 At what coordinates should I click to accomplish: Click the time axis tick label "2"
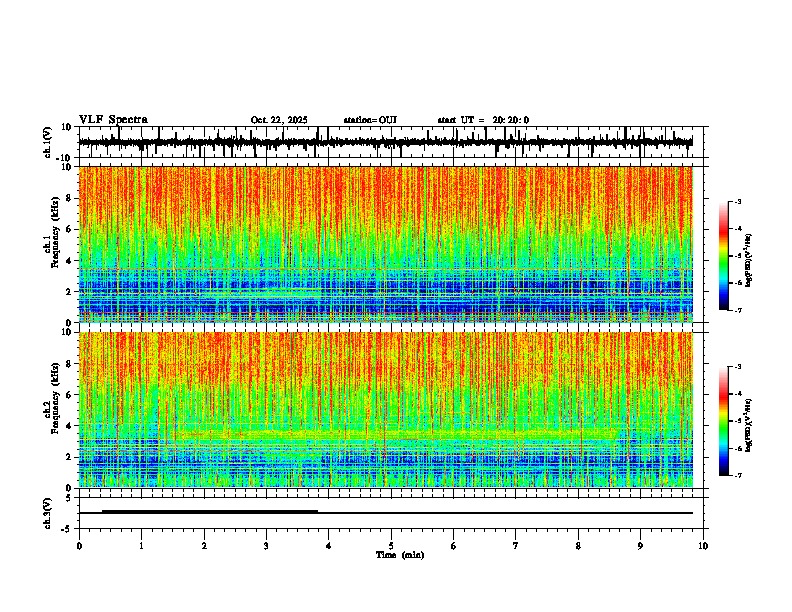coord(204,546)
